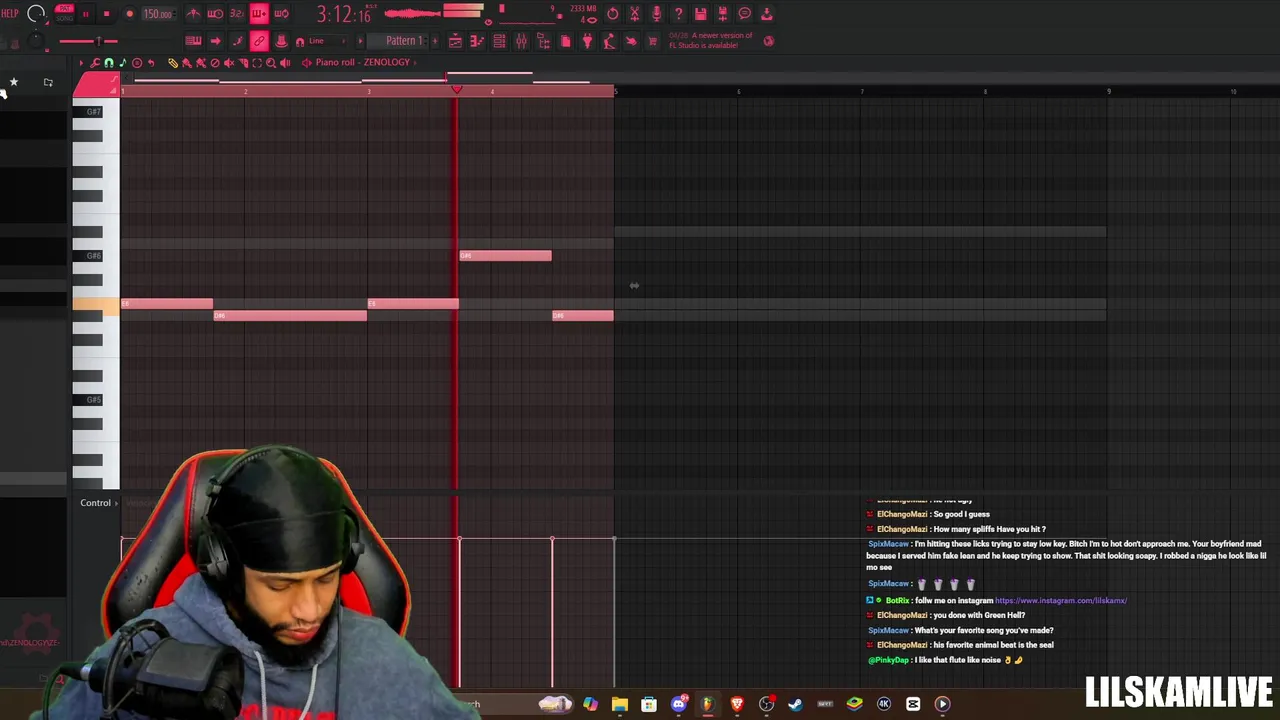
Task: Select the pencil draw tool
Action: click(172, 63)
